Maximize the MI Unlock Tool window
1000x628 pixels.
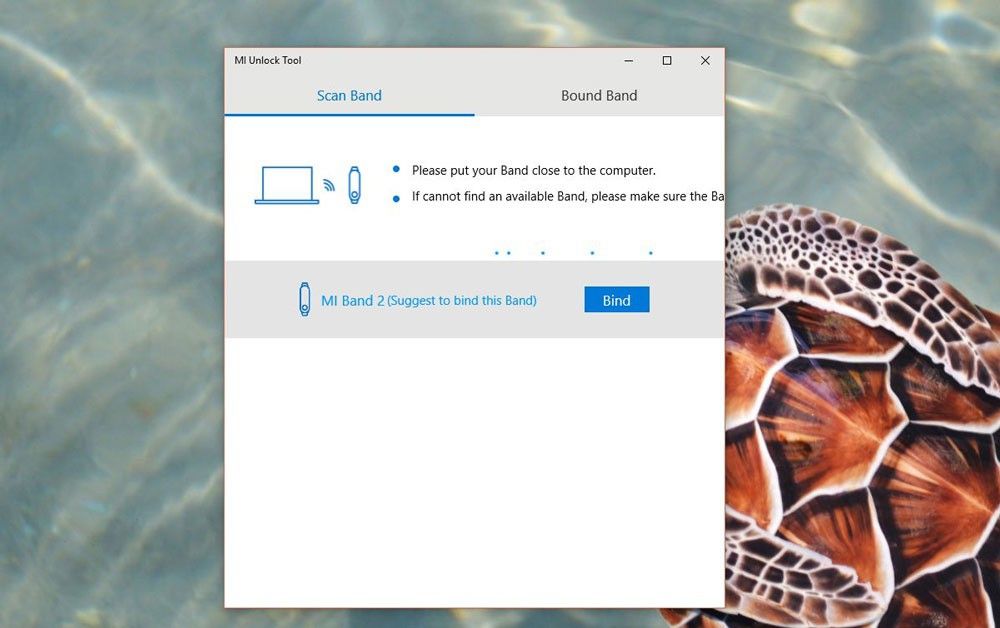(667, 61)
